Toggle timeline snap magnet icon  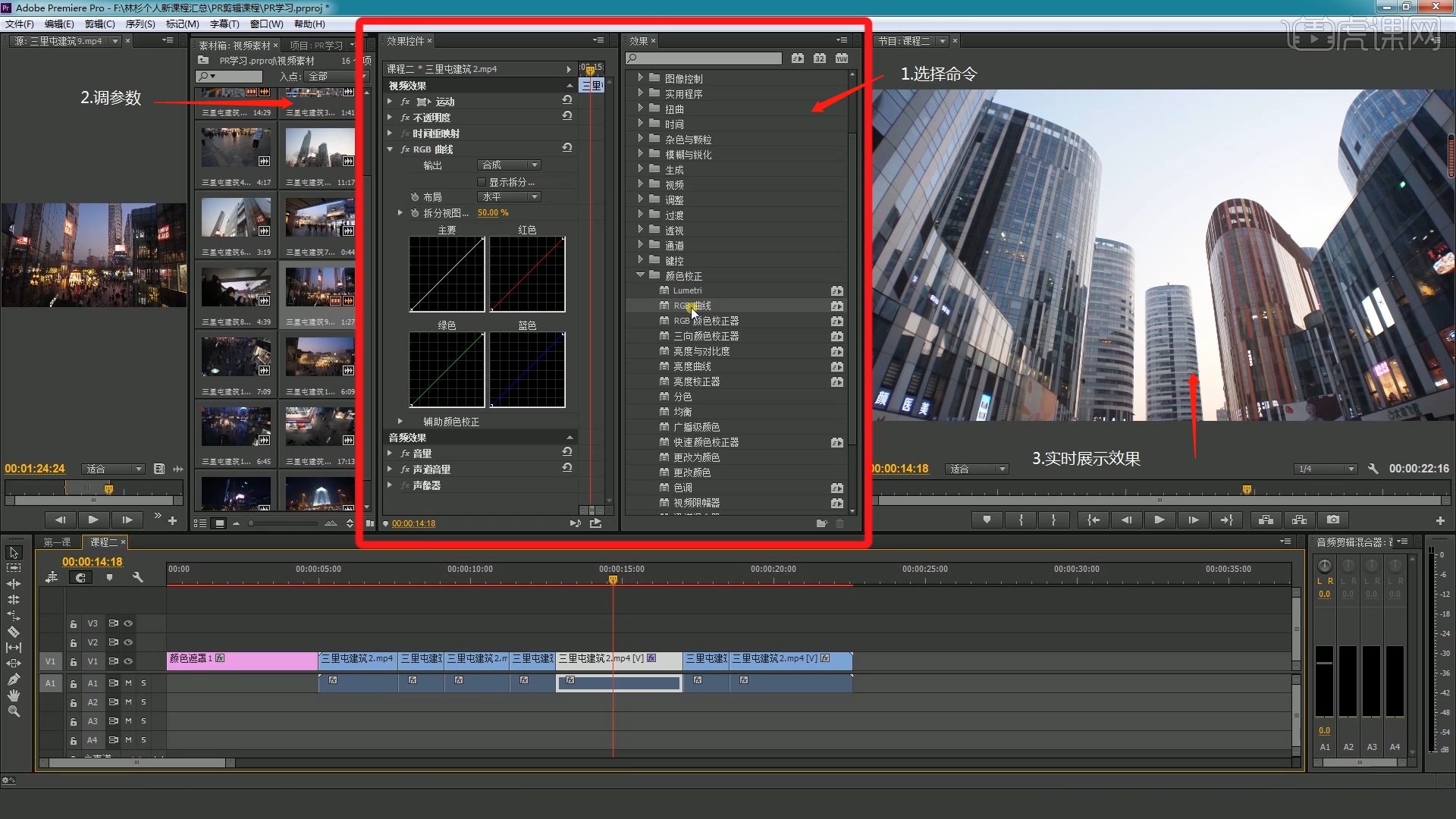click(x=80, y=578)
